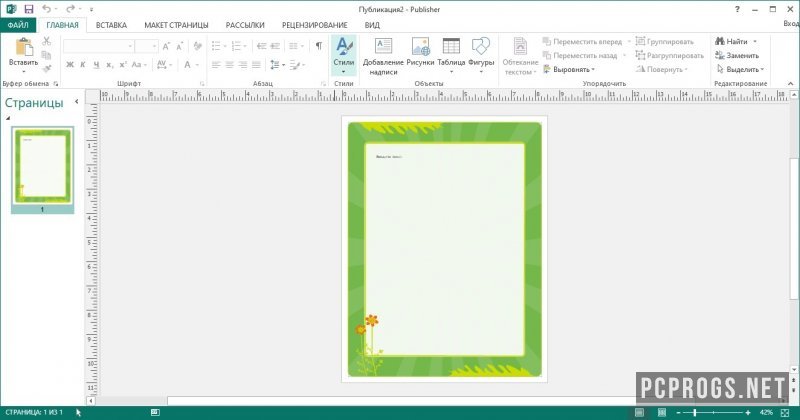Open the Фигуры shapes dropdown
Viewport: 800px width, 420px height.
(481, 56)
